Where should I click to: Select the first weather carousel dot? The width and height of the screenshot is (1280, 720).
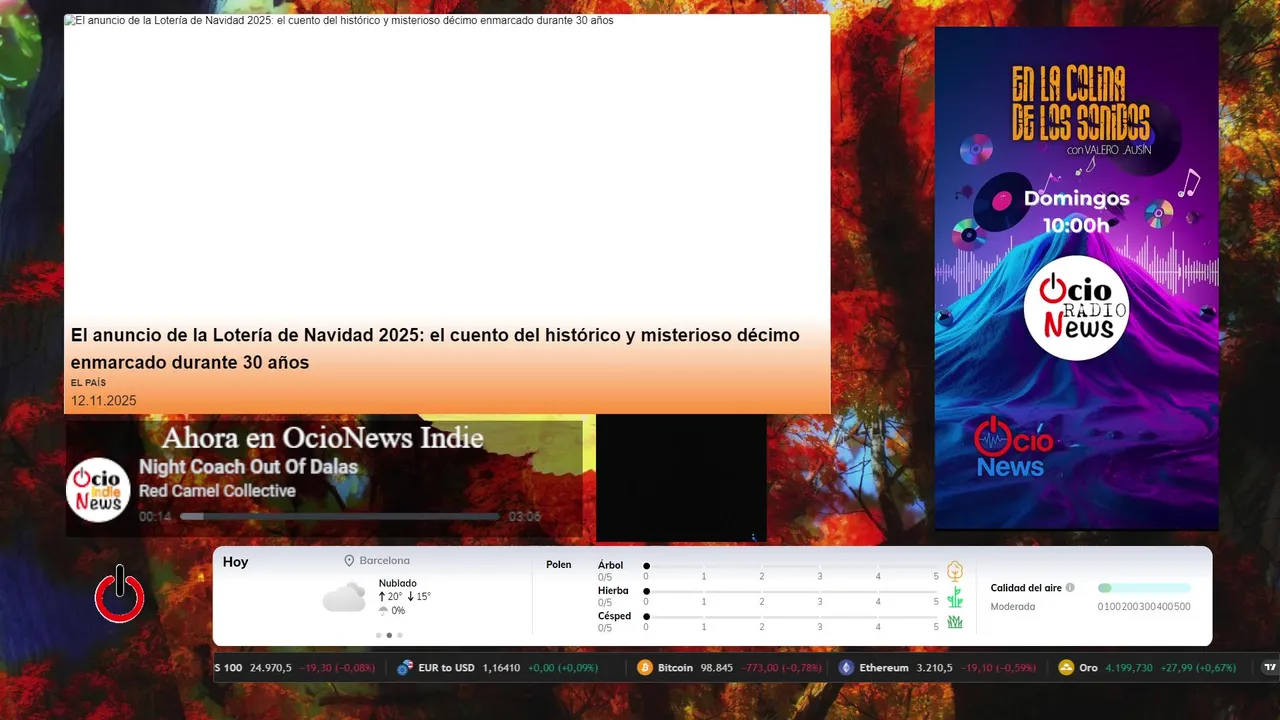point(378,635)
